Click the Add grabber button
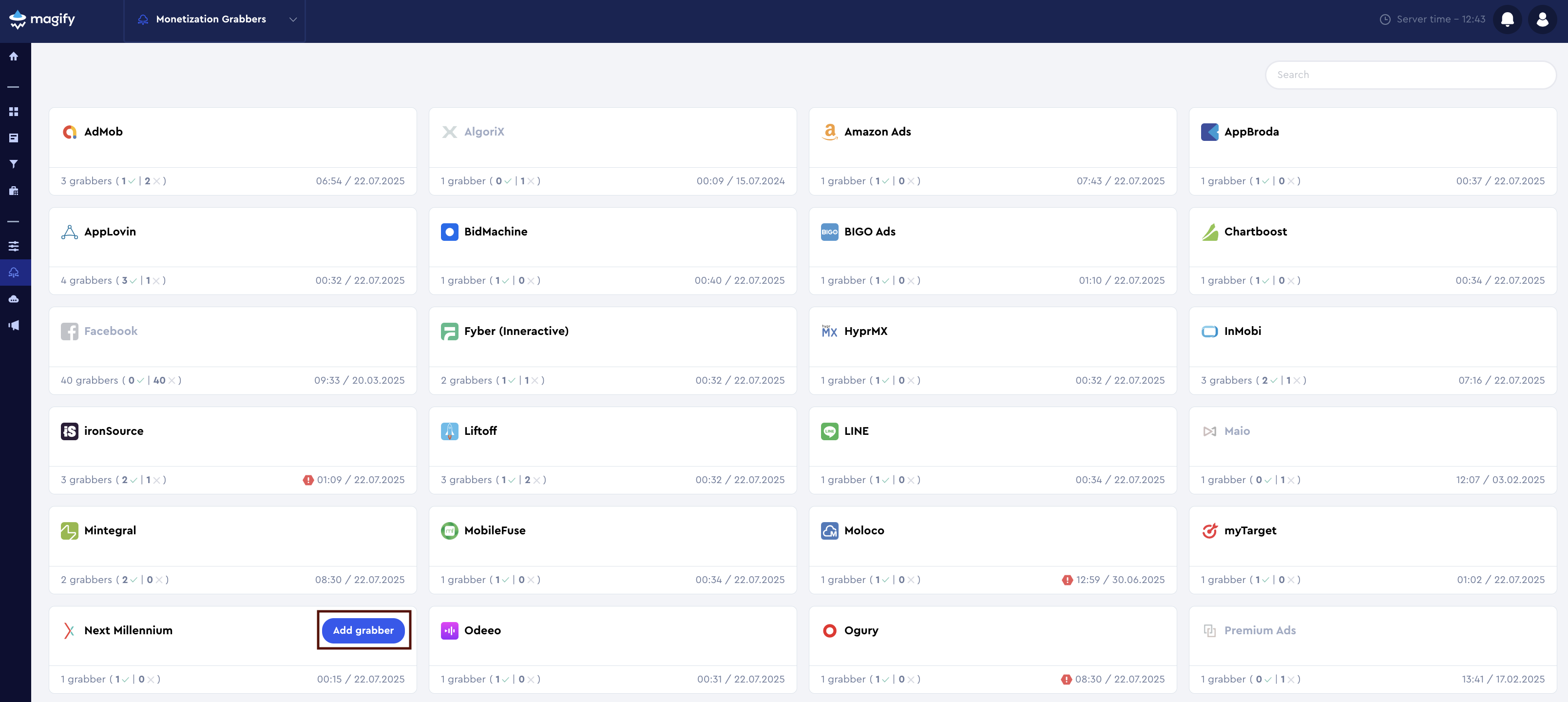Viewport: 1568px width, 702px height. pos(363,630)
